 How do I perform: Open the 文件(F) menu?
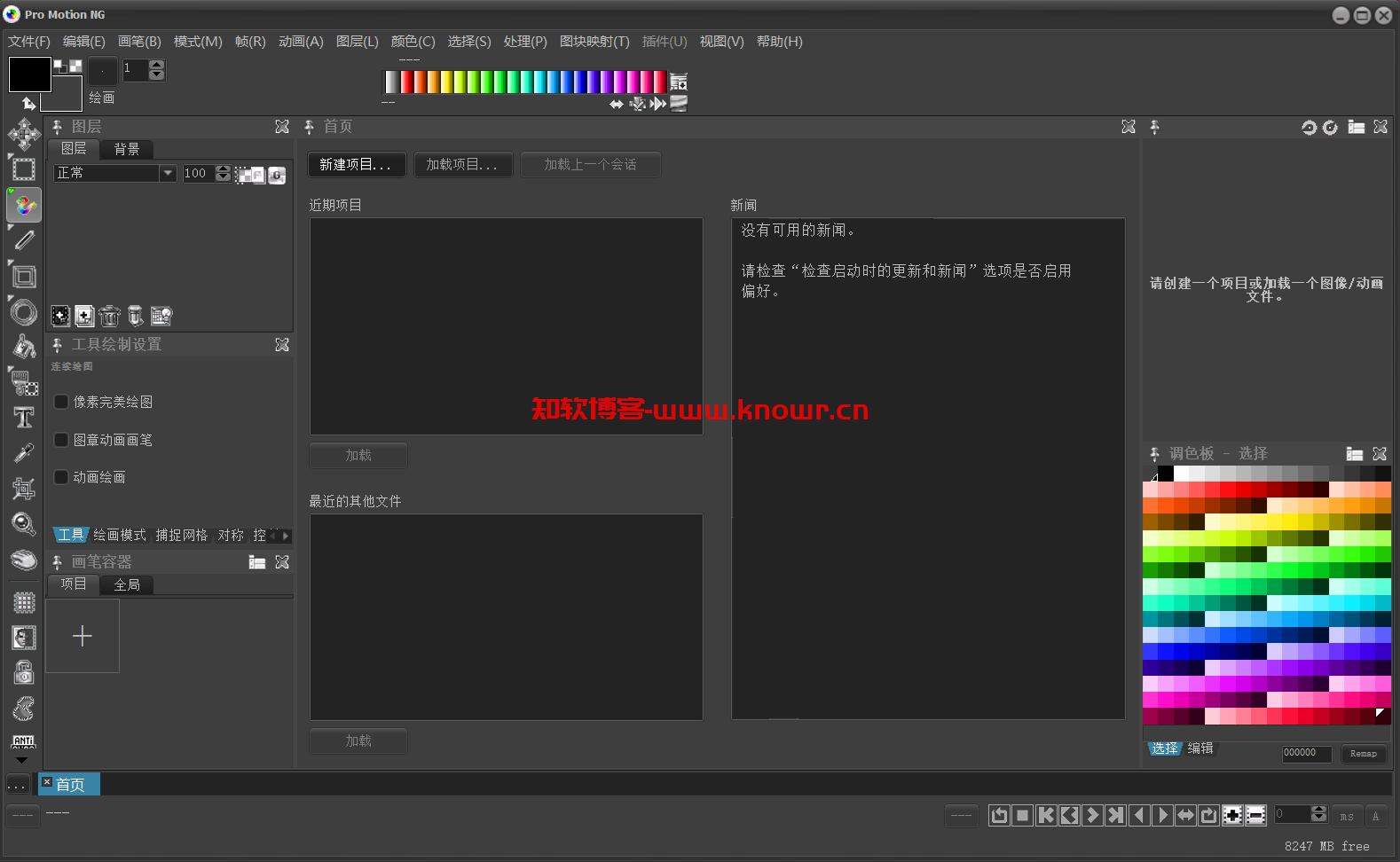(29, 42)
